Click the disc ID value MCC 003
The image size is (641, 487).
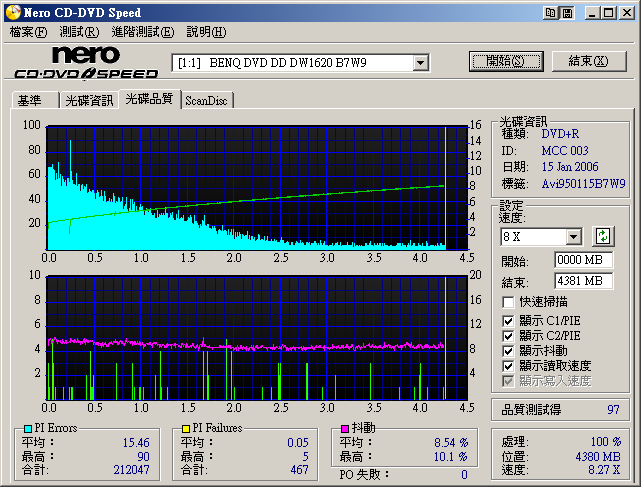click(565, 151)
